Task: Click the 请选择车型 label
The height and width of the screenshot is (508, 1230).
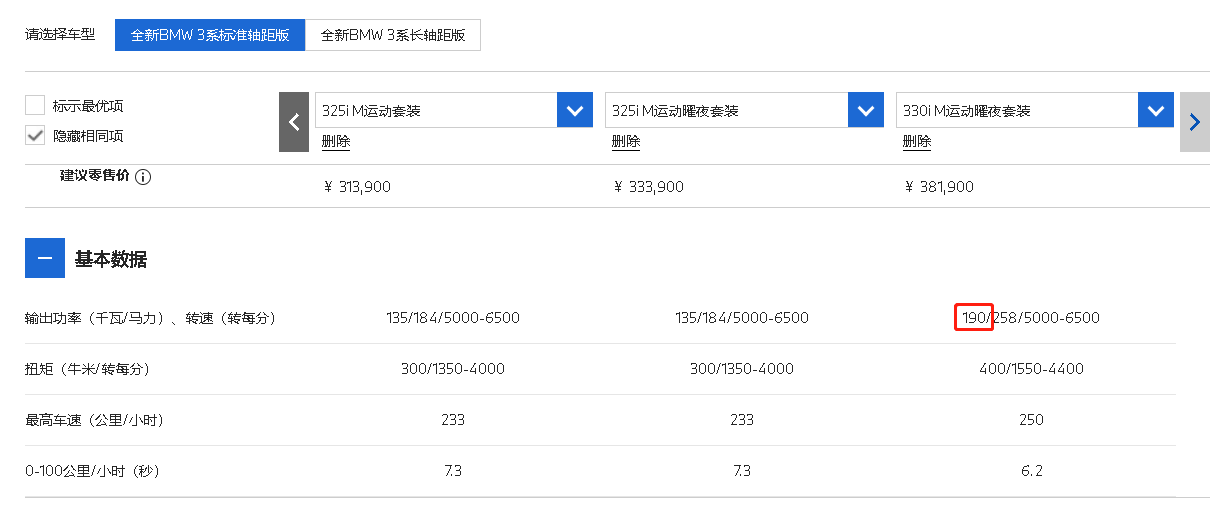Action: click(60, 34)
